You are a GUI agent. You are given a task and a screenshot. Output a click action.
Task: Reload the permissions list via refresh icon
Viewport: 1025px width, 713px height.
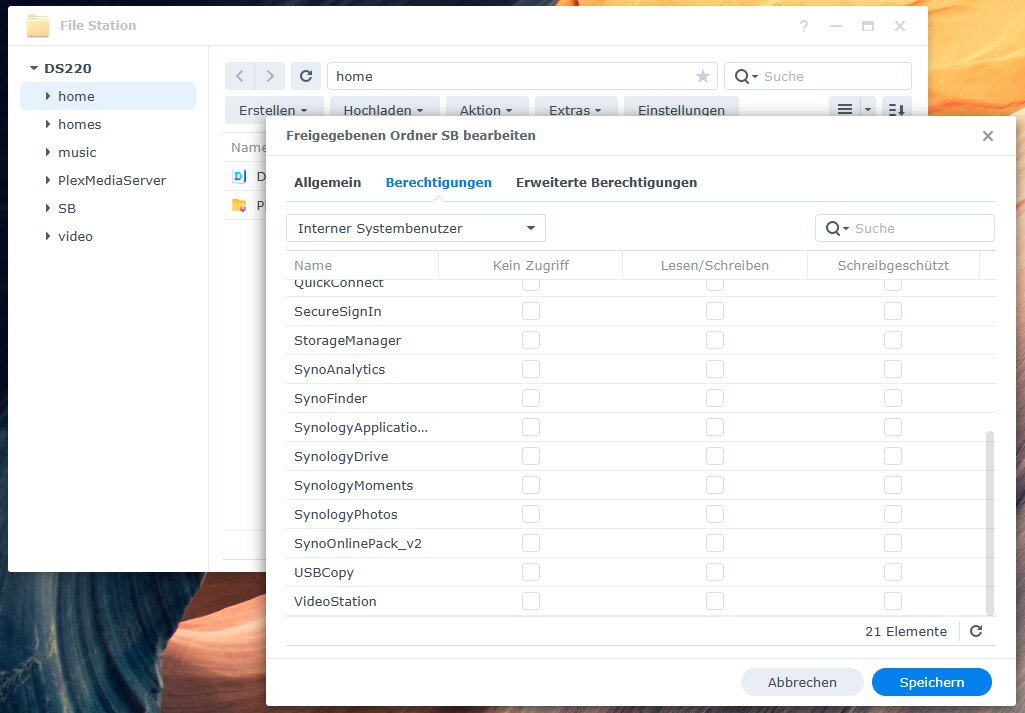tap(976, 631)
